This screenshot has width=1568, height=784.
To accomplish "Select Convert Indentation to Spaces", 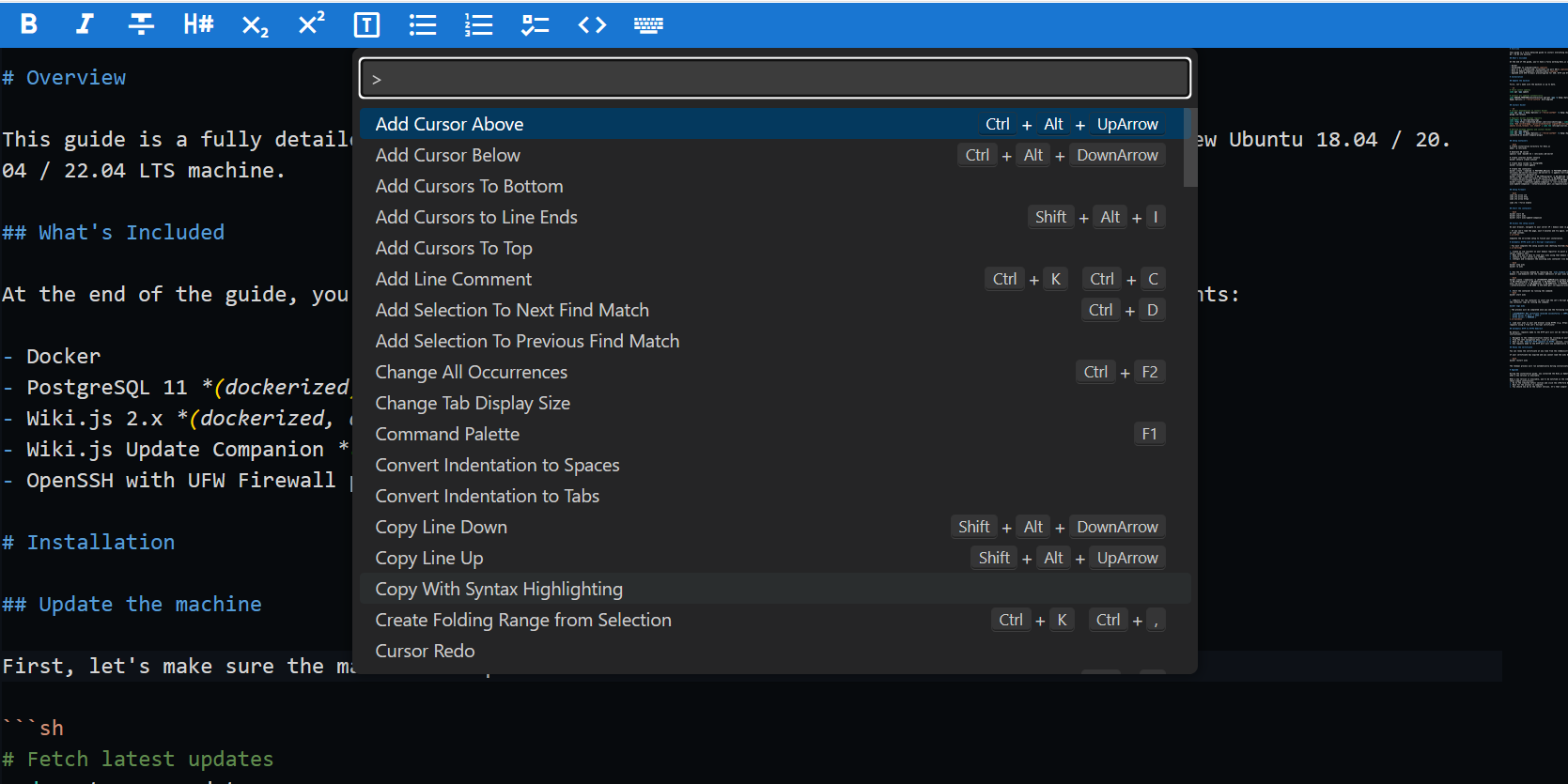I will (x=498, y=465).
